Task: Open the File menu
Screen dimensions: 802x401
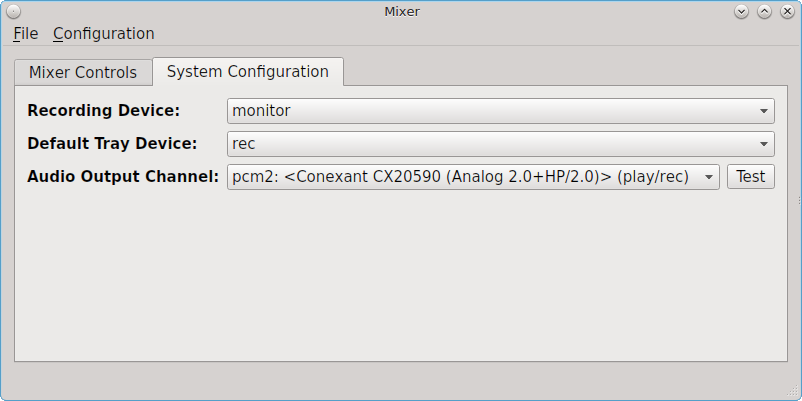Action: 26,34
